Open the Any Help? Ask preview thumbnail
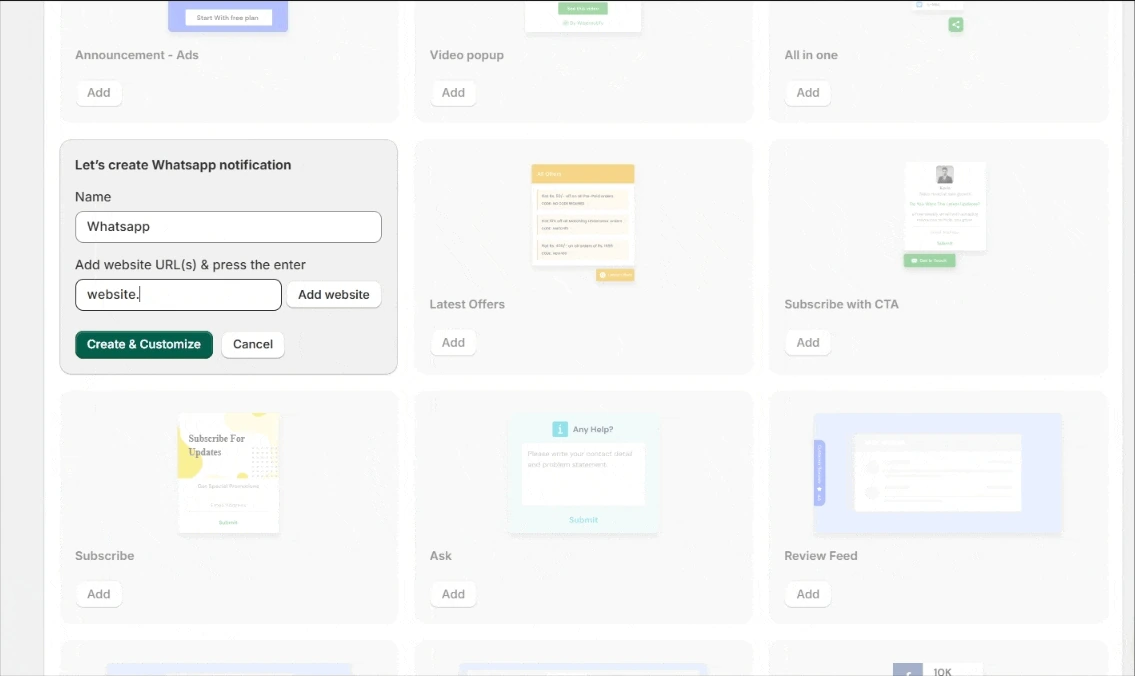 (x=583, y=473)
